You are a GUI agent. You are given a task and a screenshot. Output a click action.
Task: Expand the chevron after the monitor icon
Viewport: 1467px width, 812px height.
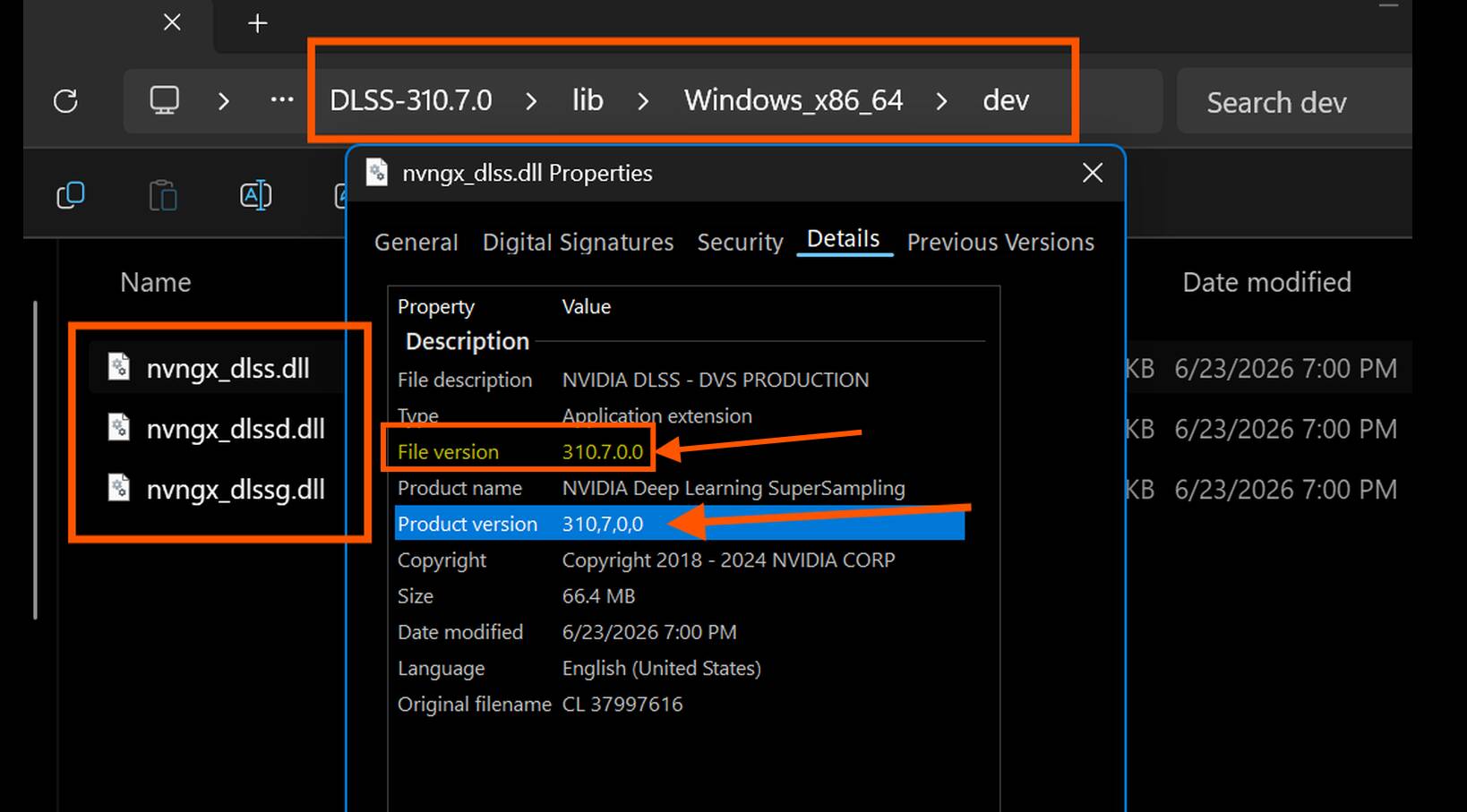point(224,101)
